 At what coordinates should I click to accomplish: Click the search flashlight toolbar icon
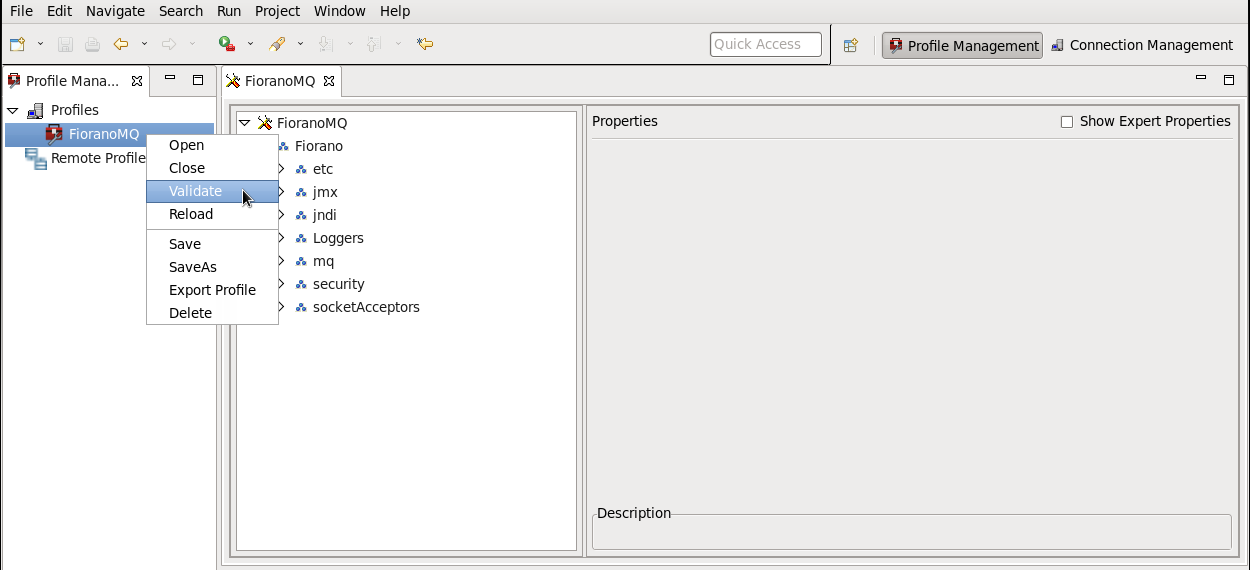pos(278,44)
